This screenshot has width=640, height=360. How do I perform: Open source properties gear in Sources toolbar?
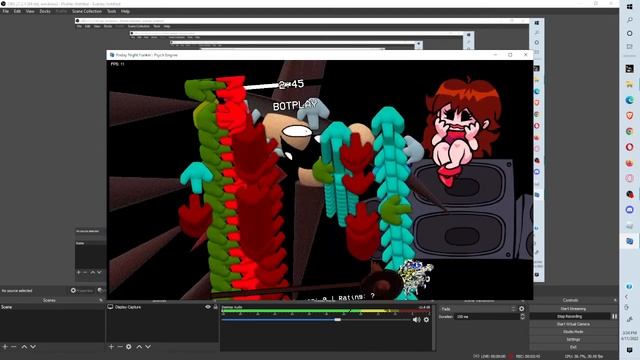(129, 347)
